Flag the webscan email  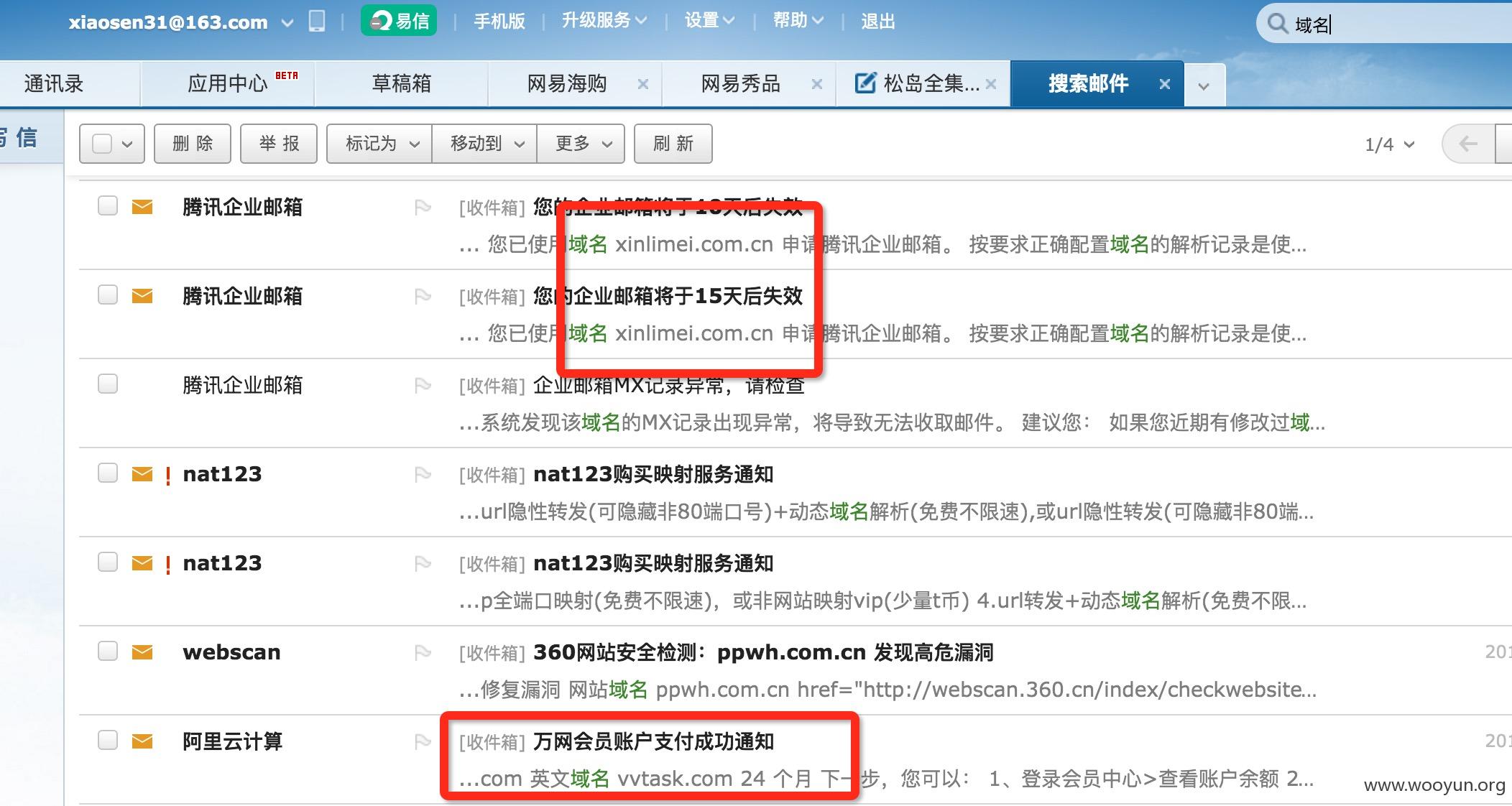(423, 653)
